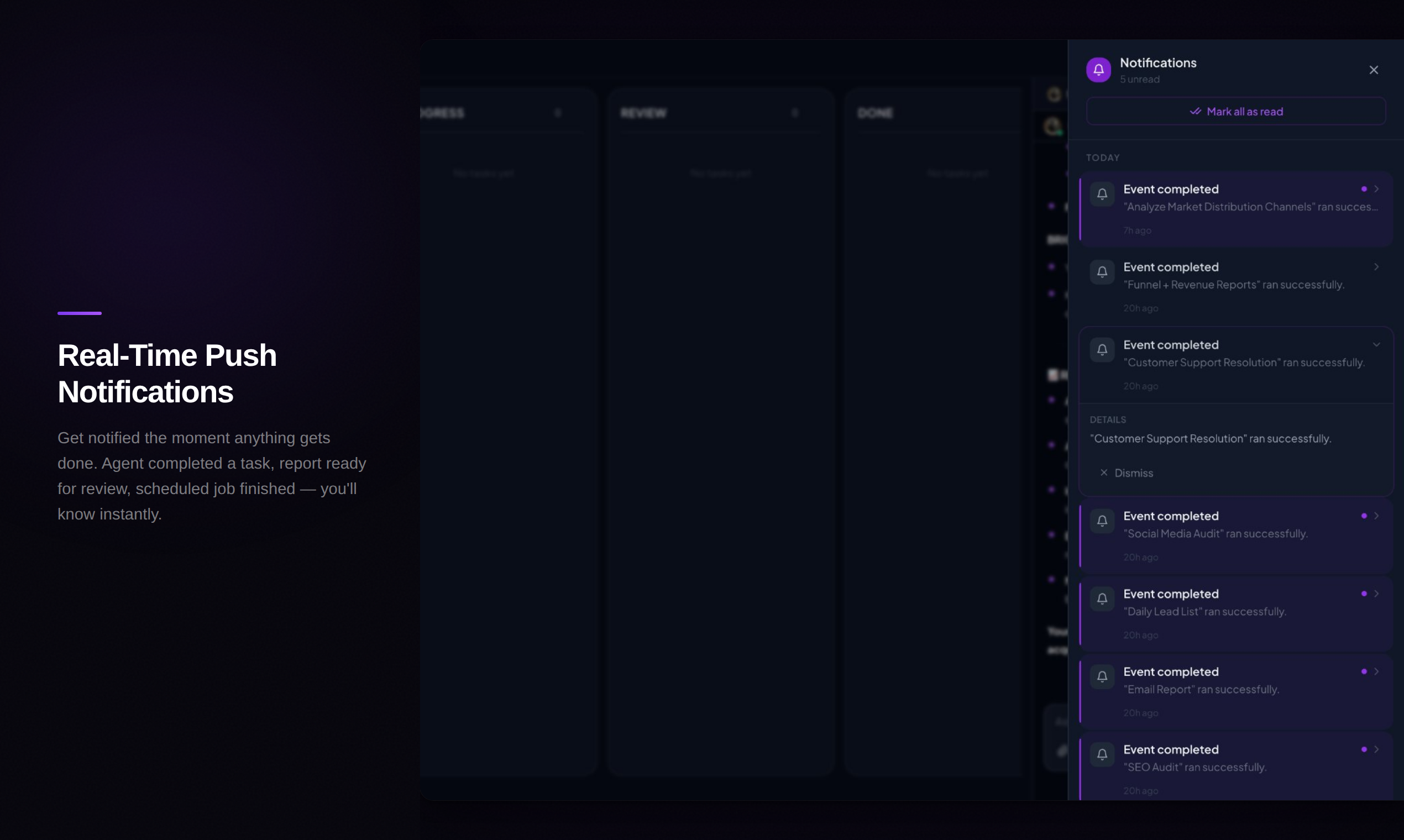Expand the Social Media Audit notification chevron
Viewport: 1404px width, 840px height.
coord(1376,516)
